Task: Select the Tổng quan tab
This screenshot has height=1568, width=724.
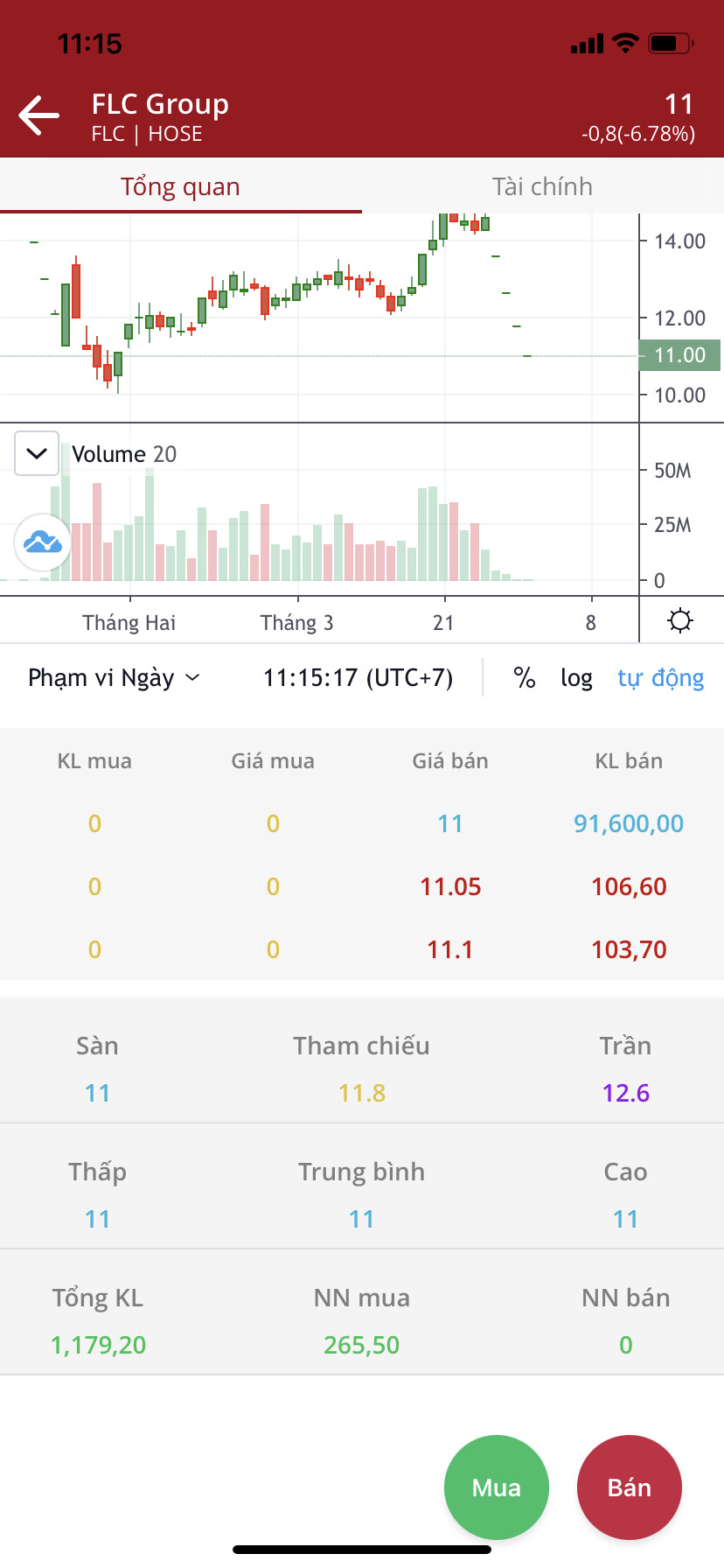Action: click(x=180, y=186)
